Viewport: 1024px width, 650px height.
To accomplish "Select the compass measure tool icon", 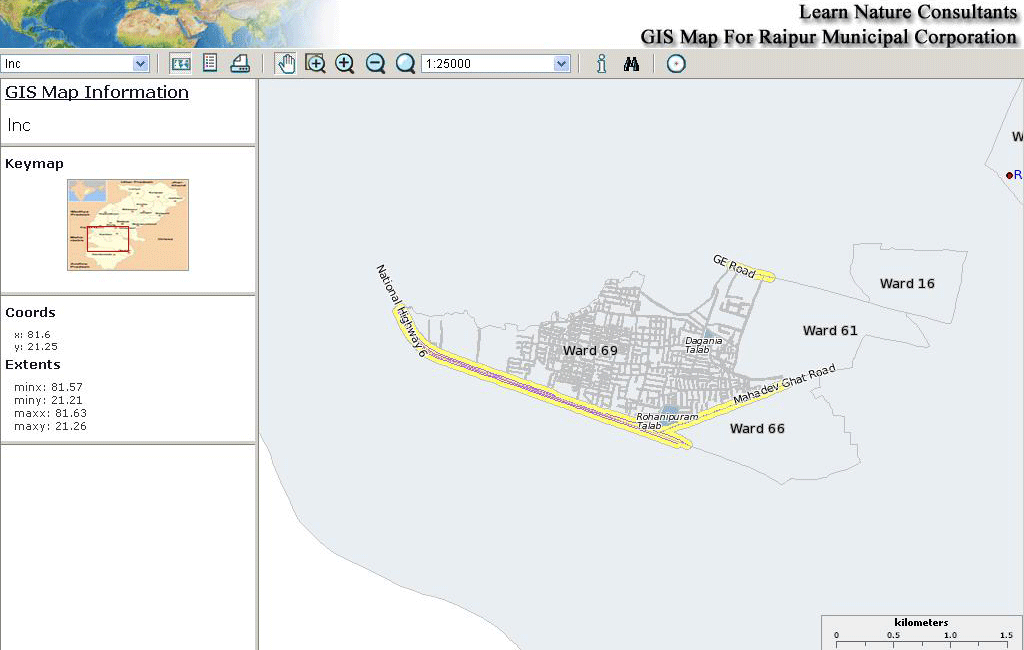I will click(676, 63).
